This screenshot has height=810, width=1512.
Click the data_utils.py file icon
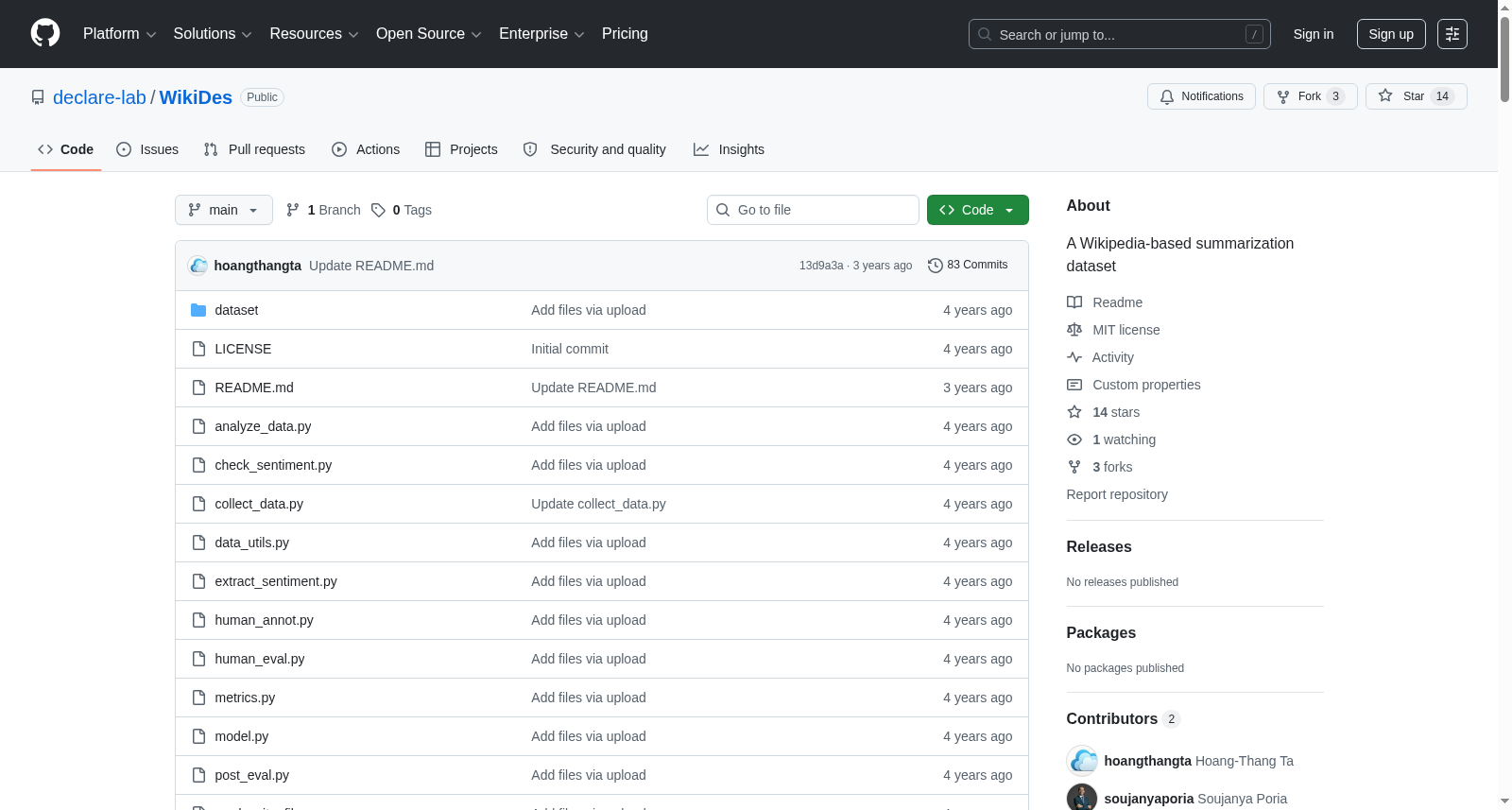point(198,543)
